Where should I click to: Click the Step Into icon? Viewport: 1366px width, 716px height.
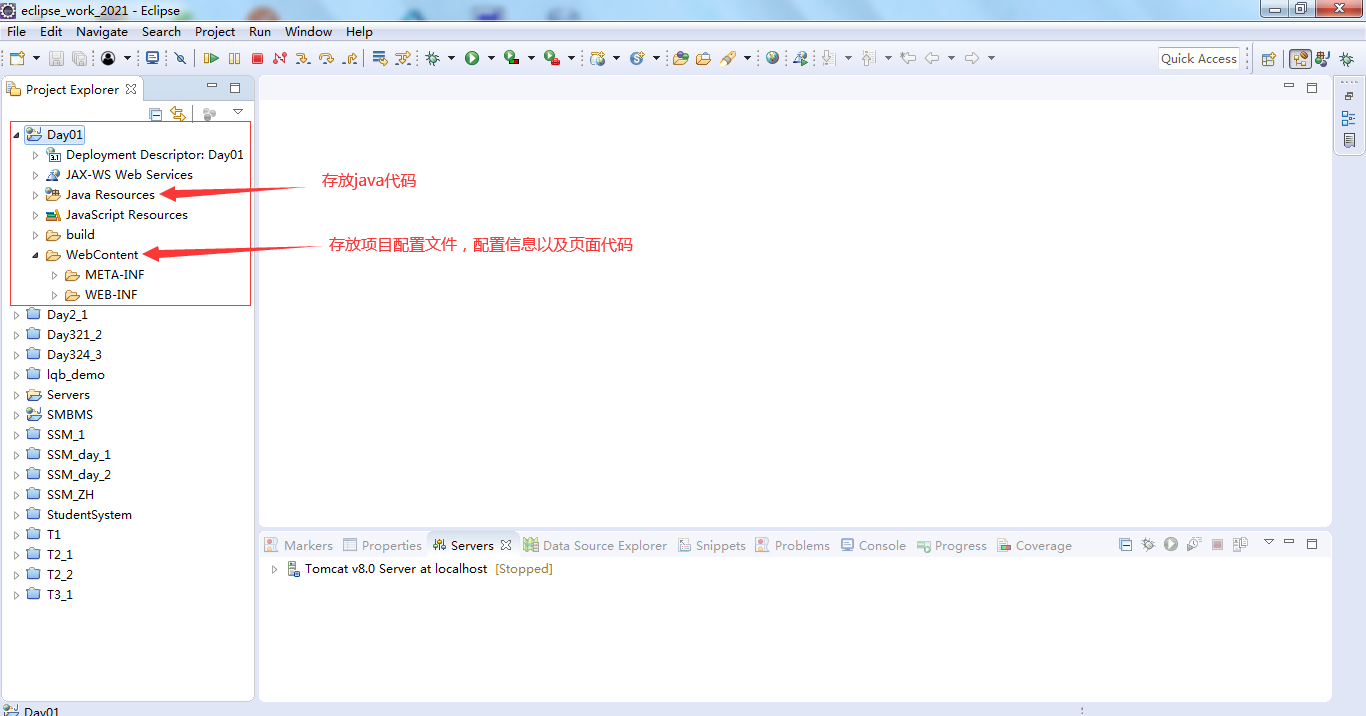(x=302, y=58)
